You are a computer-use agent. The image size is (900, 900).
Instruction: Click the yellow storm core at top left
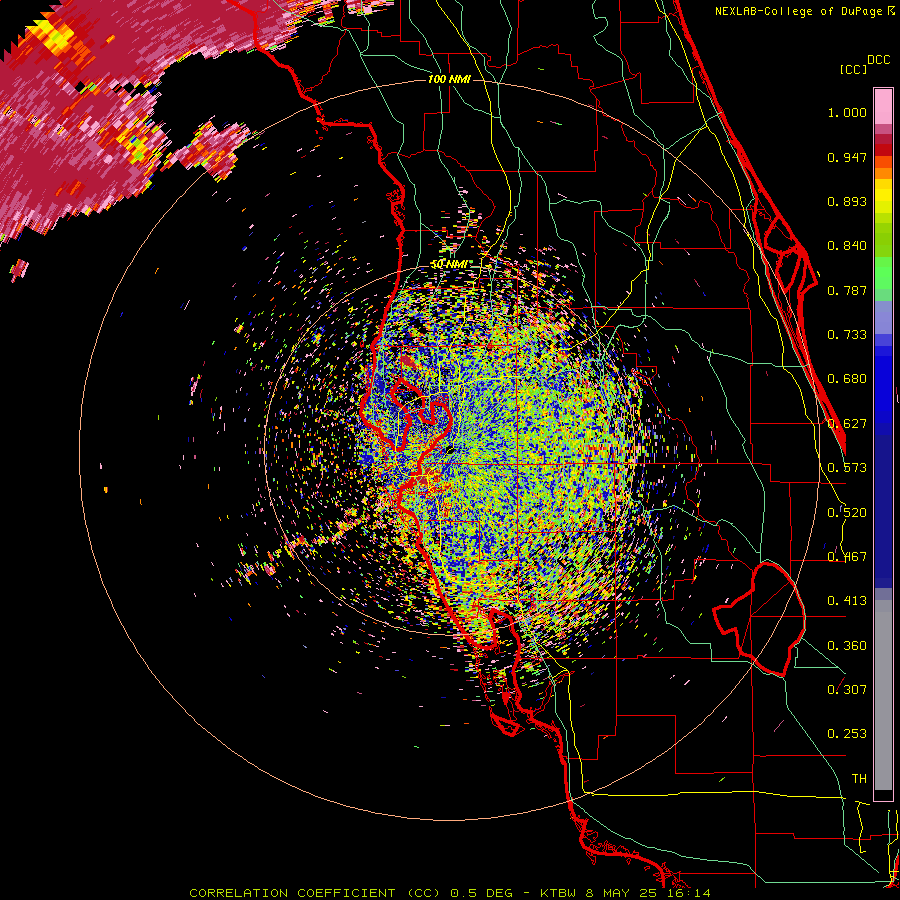point(55,37)
